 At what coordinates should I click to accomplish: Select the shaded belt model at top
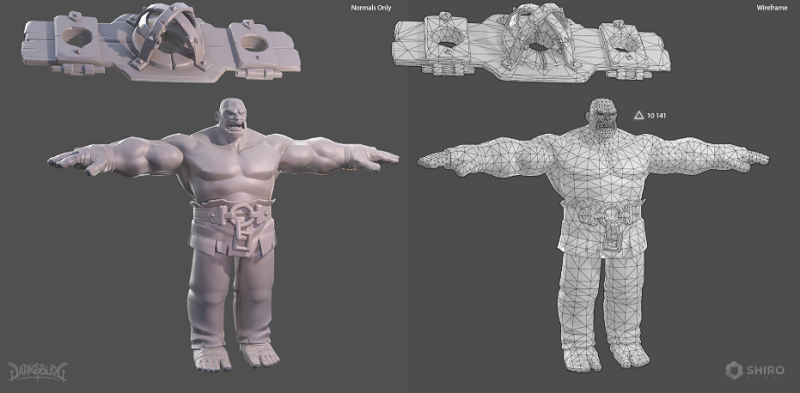pos(161,42)
